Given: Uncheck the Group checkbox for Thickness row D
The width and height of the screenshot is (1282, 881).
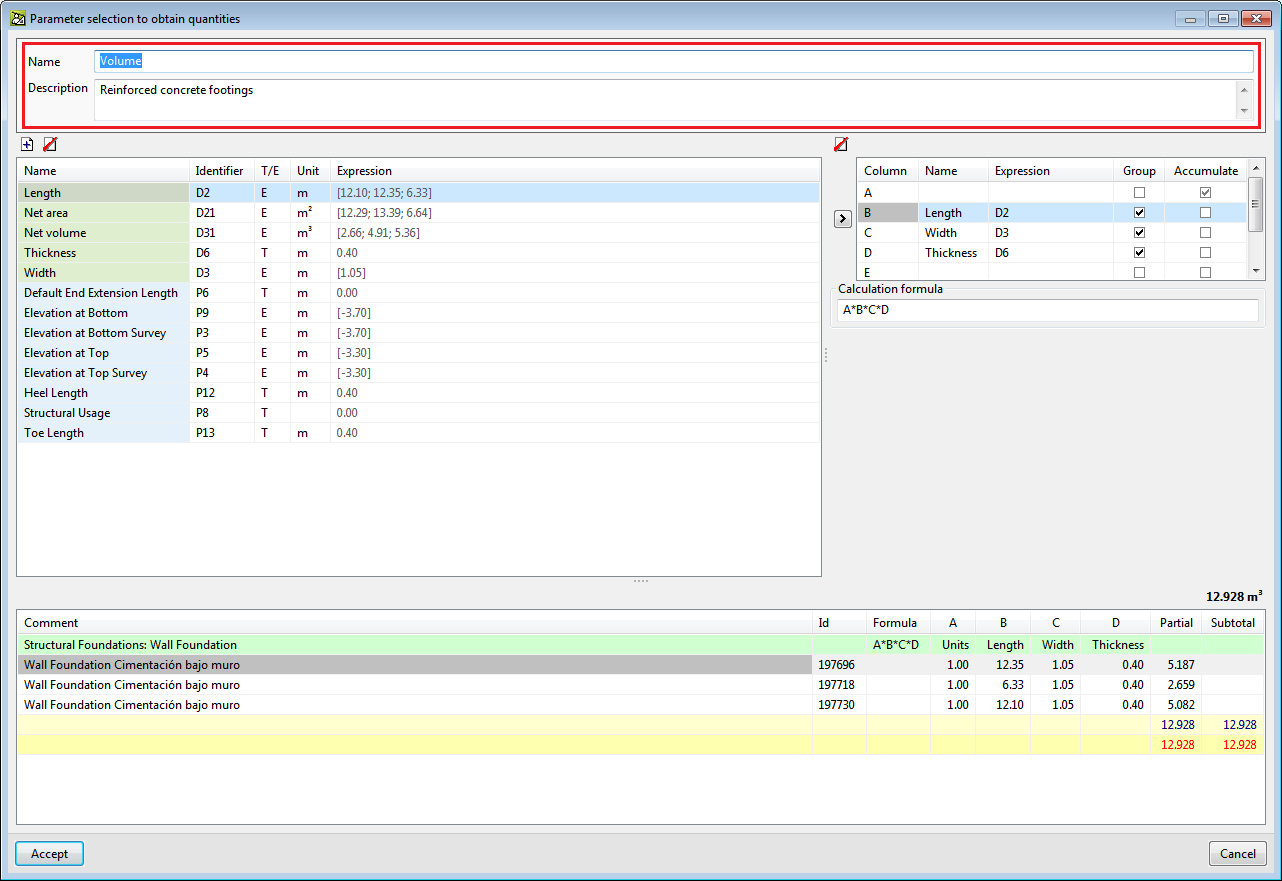Looking at the screenshot, I should [1139, 253].
